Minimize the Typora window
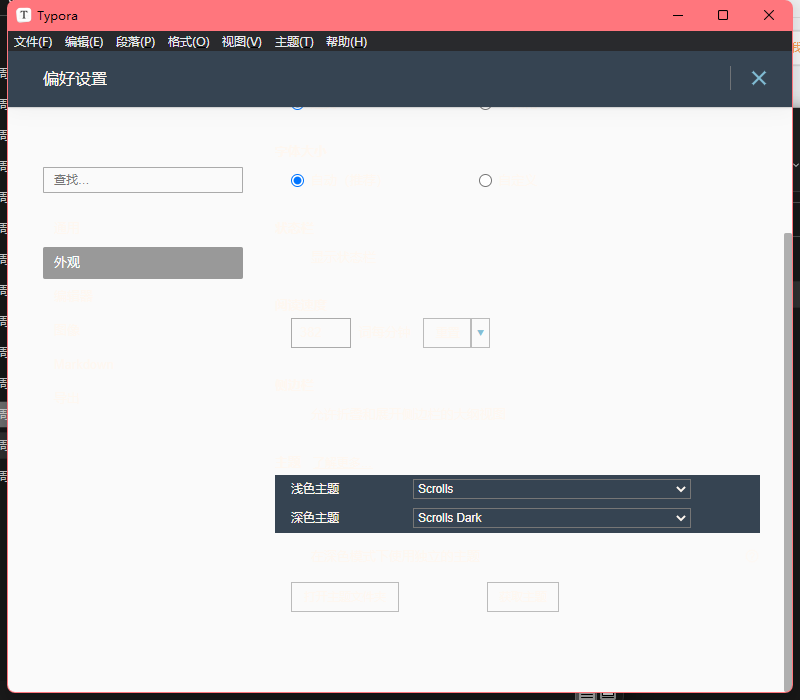800x700 pixels. click(x=678, y=15)
